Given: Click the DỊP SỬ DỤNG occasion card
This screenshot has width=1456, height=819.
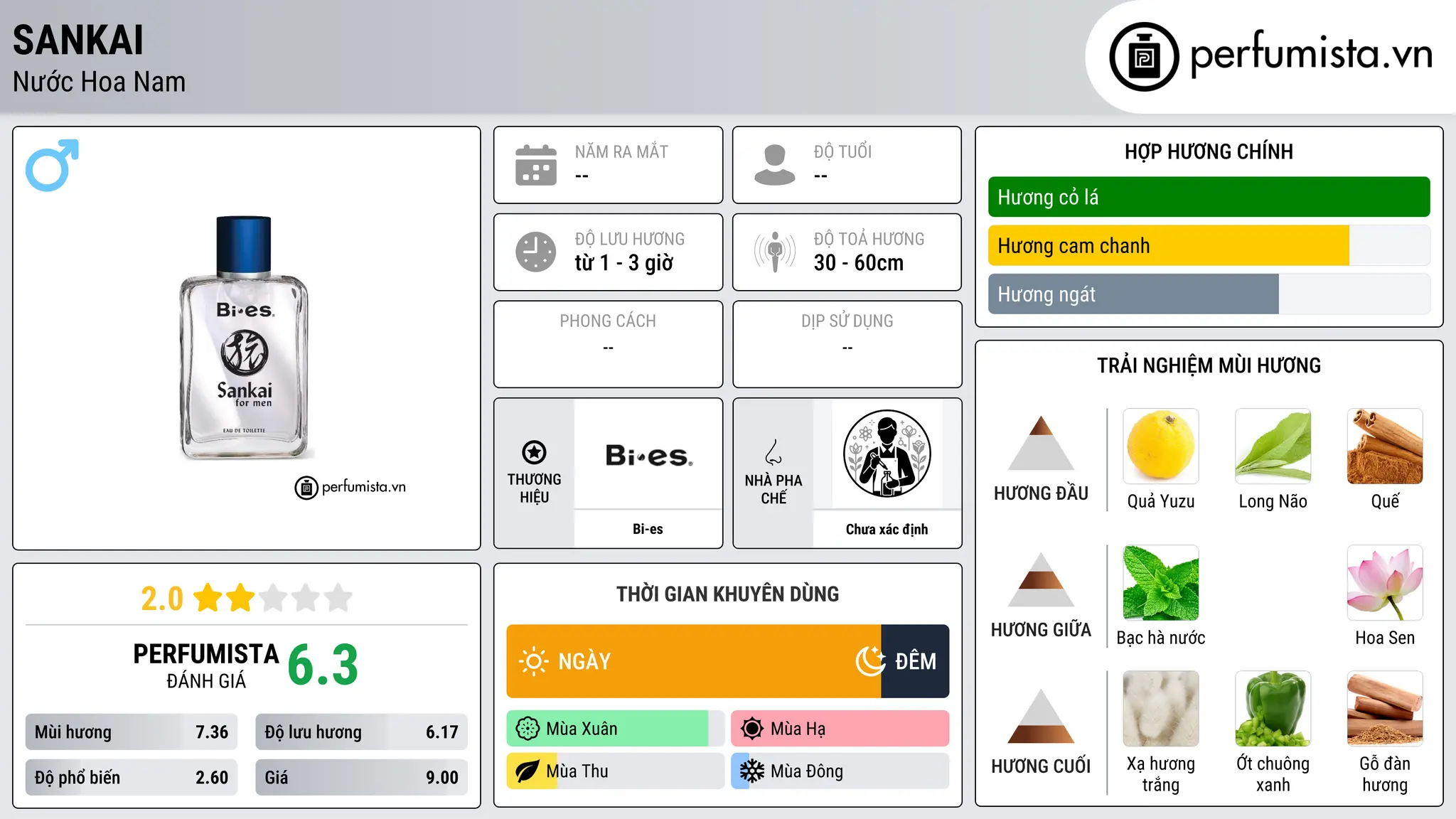Looking at the screenshot, I should pos(847,344).
